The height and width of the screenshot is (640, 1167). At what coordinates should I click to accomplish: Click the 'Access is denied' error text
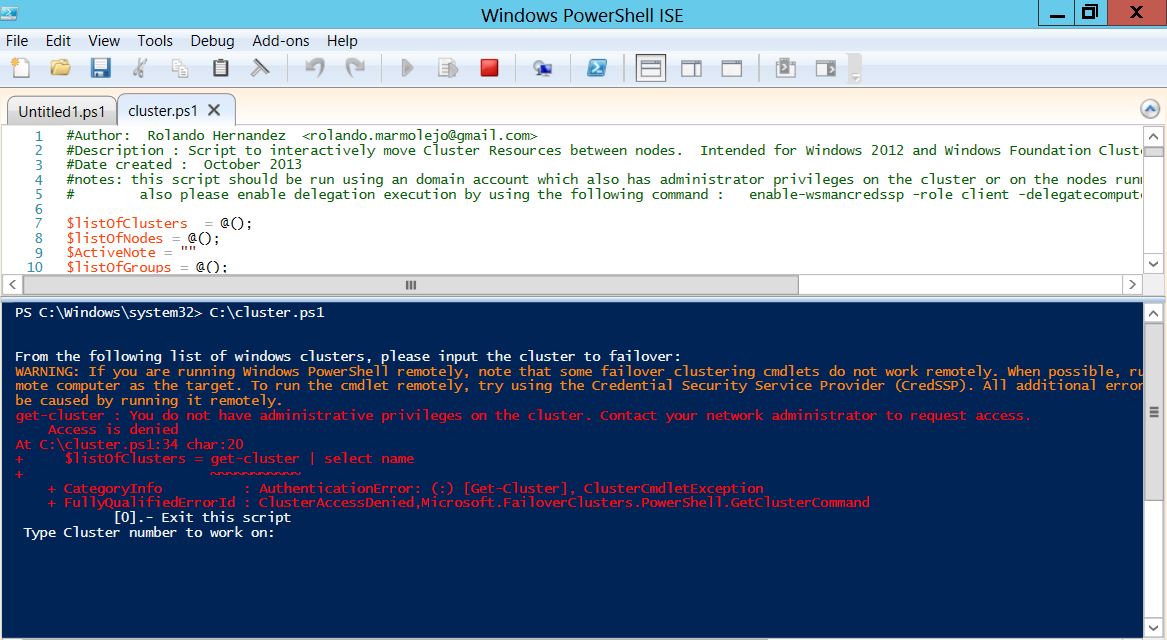(x=113, y=429)
